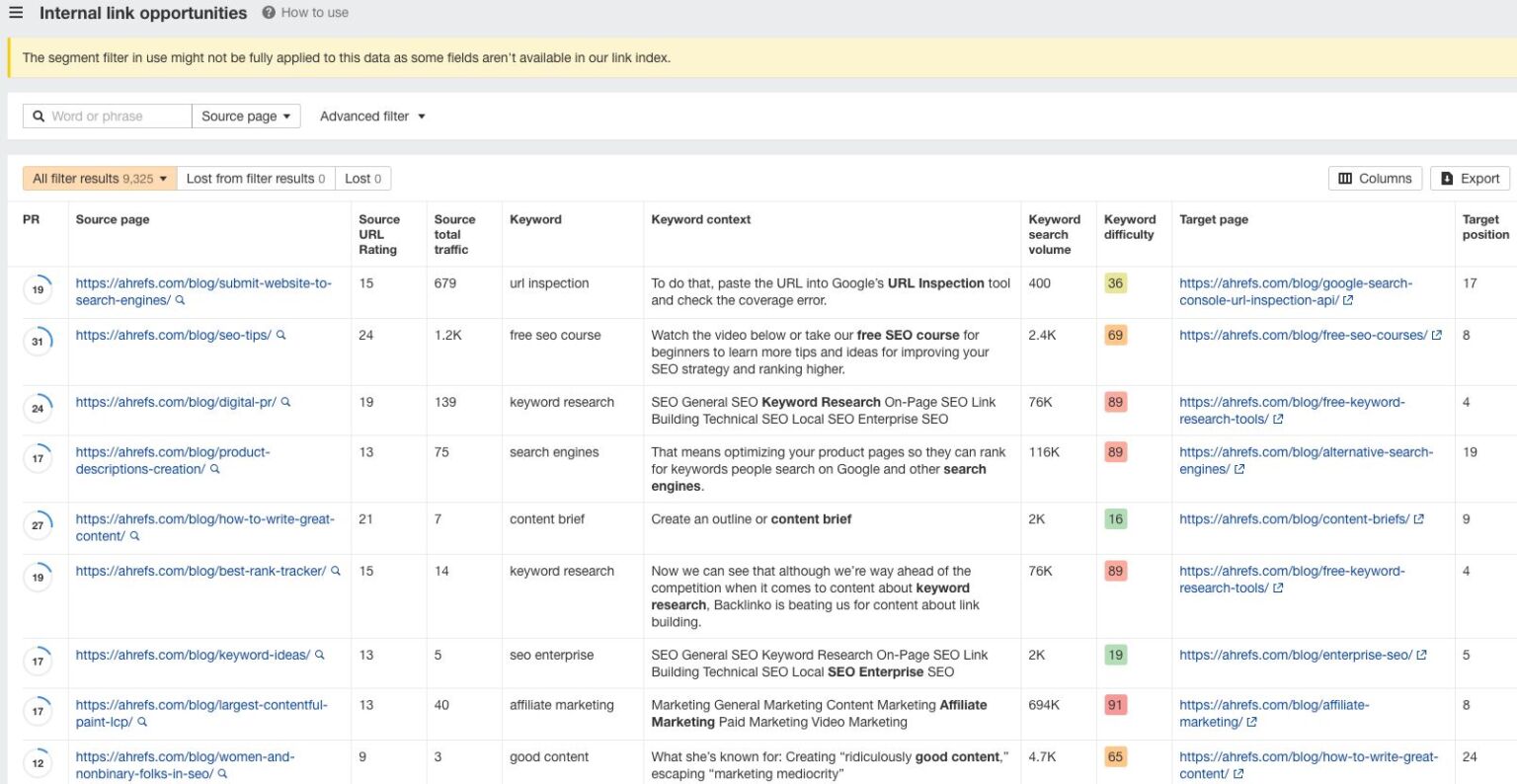Click magnifier icon beside best-rank-tracker URL

click(336, 572)
